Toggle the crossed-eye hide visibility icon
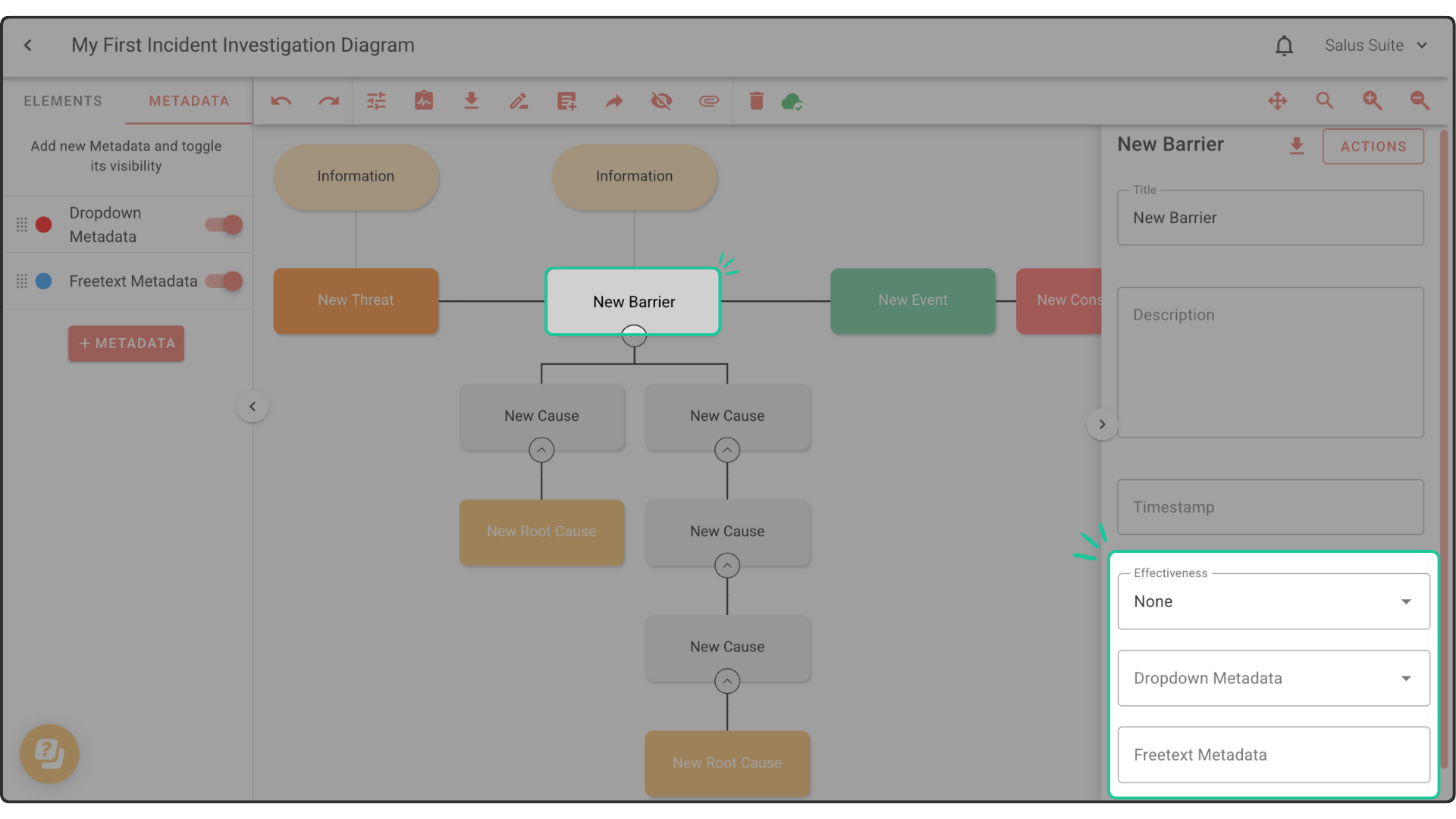 (661, 101)
